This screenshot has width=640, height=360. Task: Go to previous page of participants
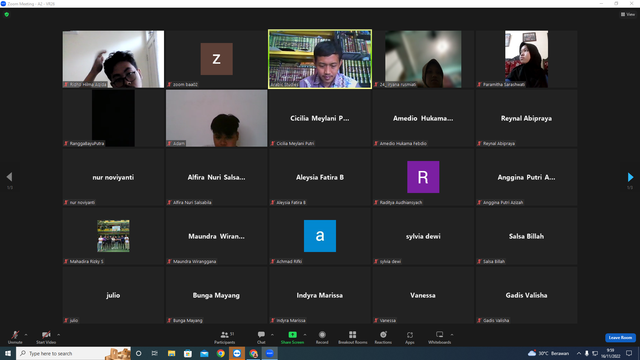[9, 177]
